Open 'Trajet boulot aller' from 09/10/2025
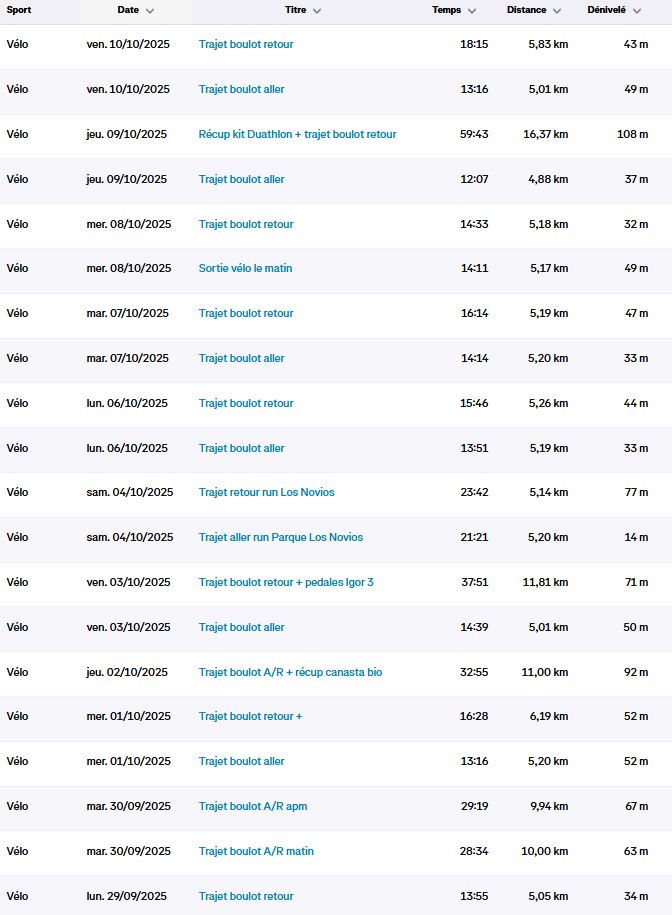The width and height of the screenshot is (672, 915). [241, 179]
